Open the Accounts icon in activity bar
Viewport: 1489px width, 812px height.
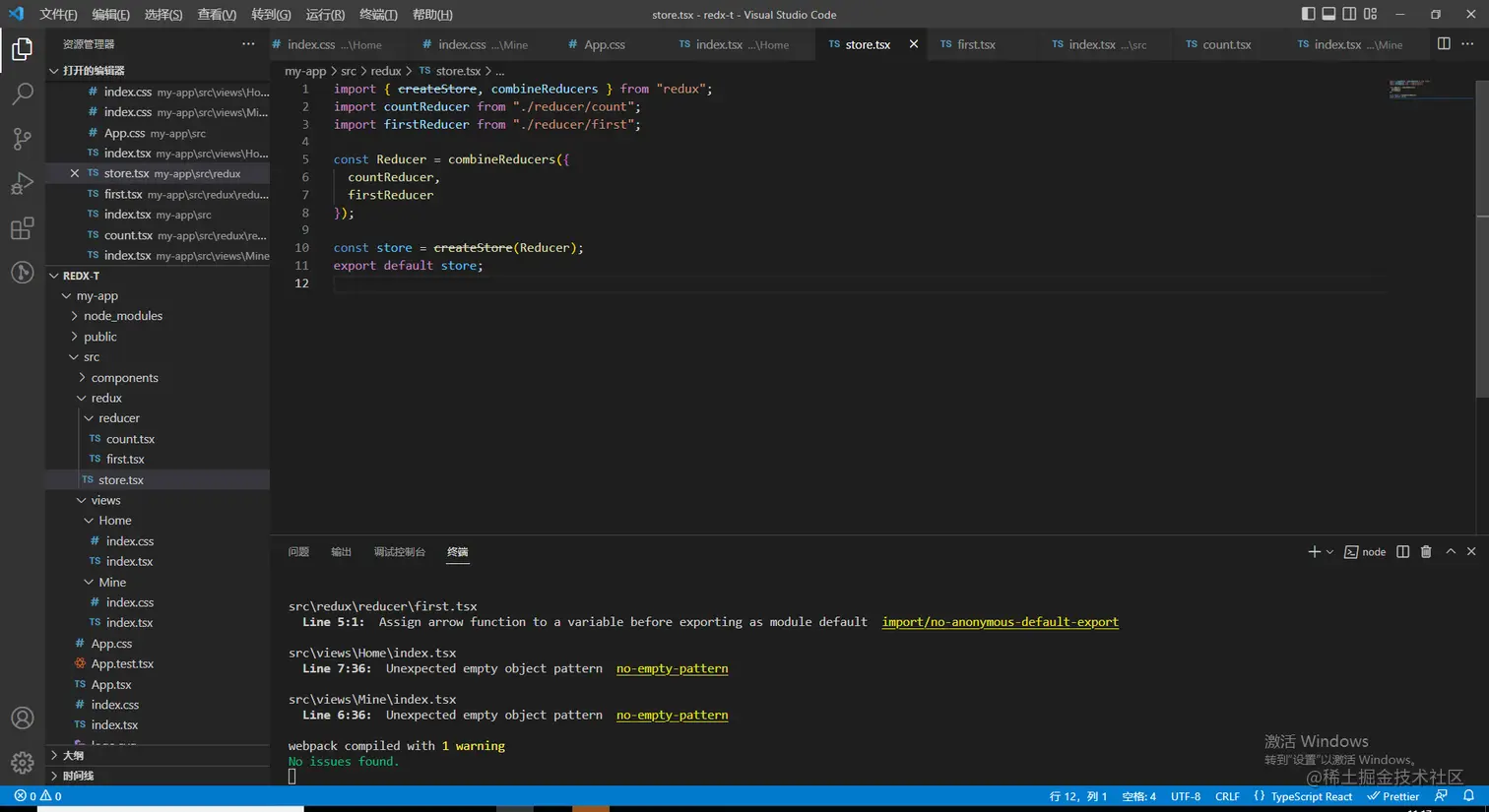pos(22,718)
